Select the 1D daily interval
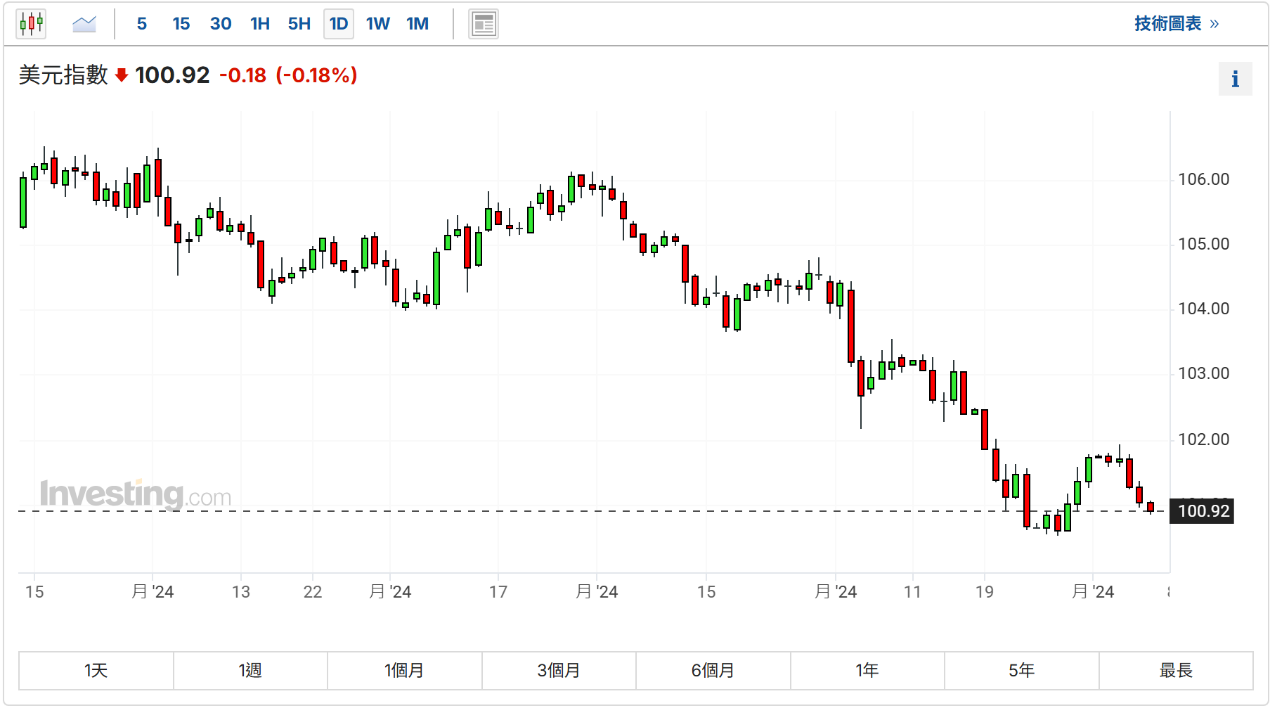 tap(339, 23)
